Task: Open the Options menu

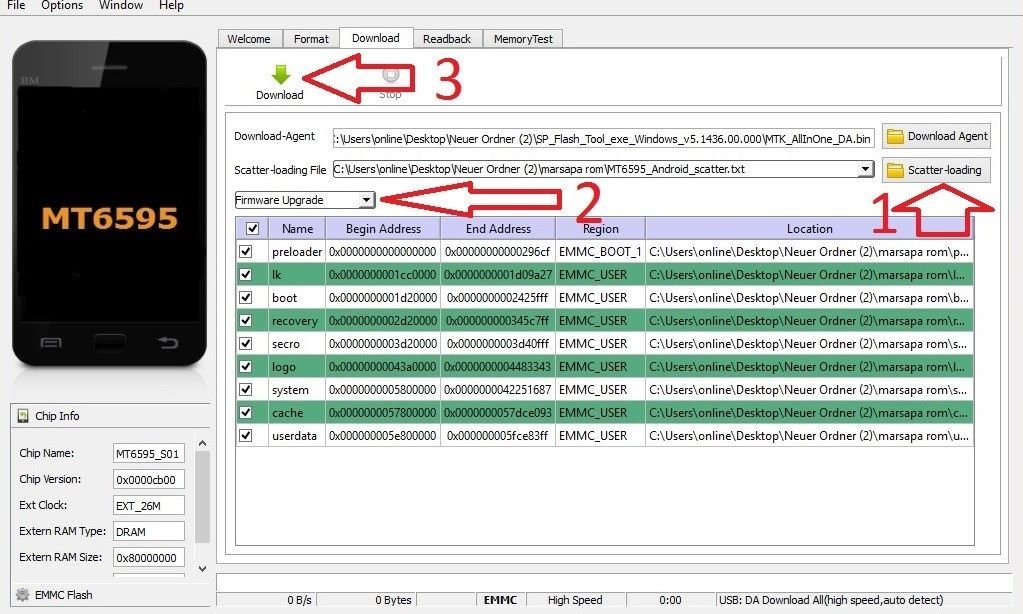Action: tap(62, 5)
